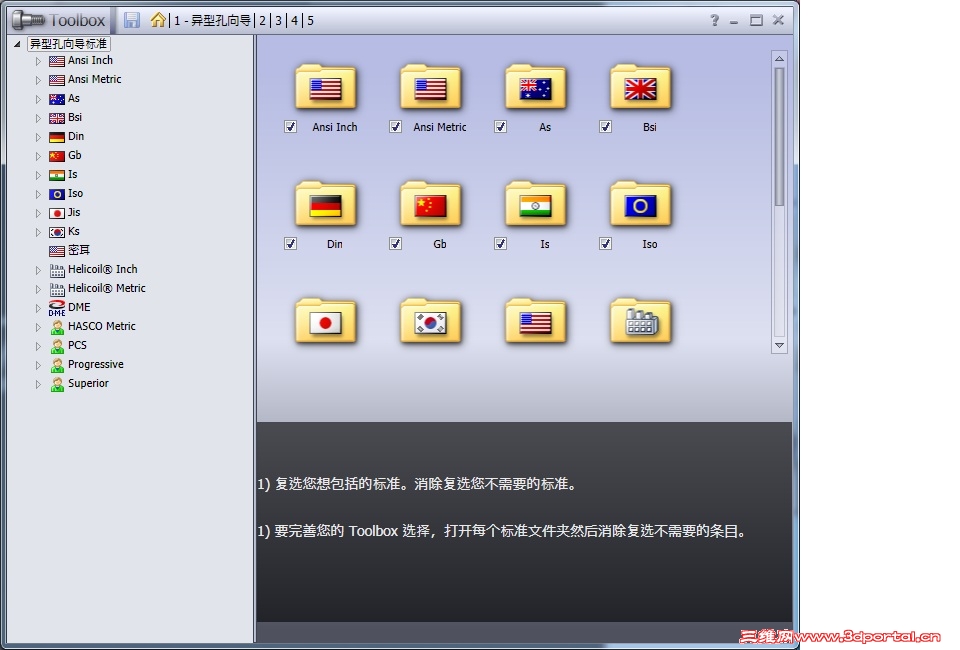
Task: Go to step 3 tab
Action: coord(279,21)
